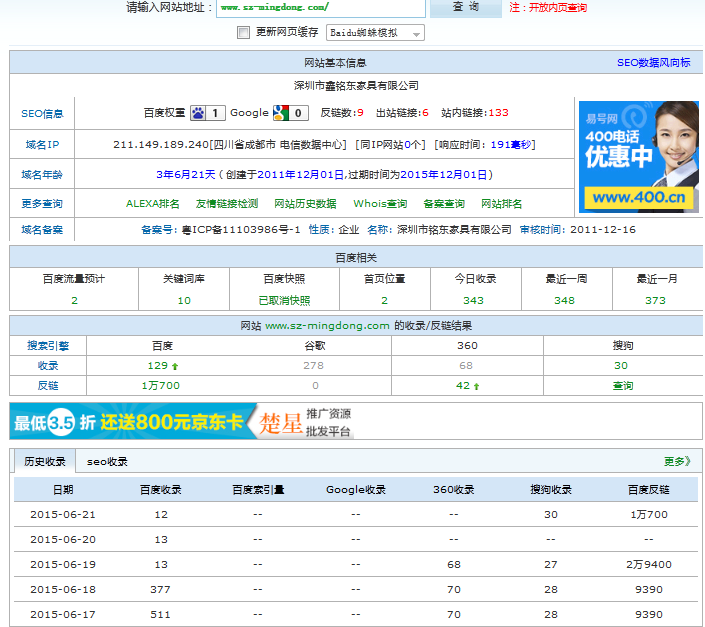Click the 开放内页查询 note link
This screenshot has height=627, width=705.
pos(557,7)
